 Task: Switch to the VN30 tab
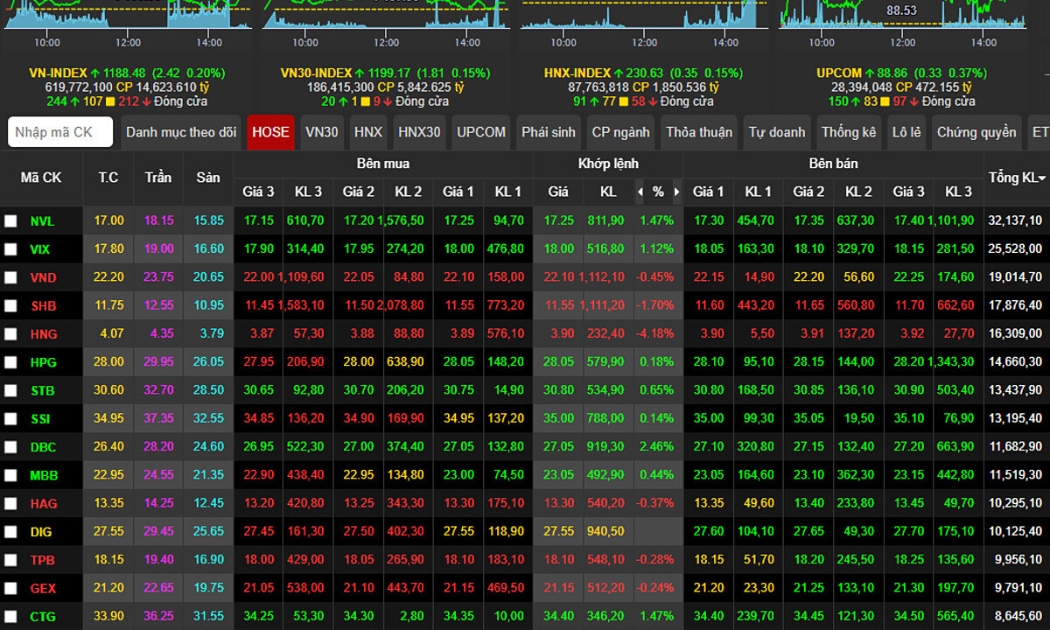pyautogui.click(x=322, y=132)
